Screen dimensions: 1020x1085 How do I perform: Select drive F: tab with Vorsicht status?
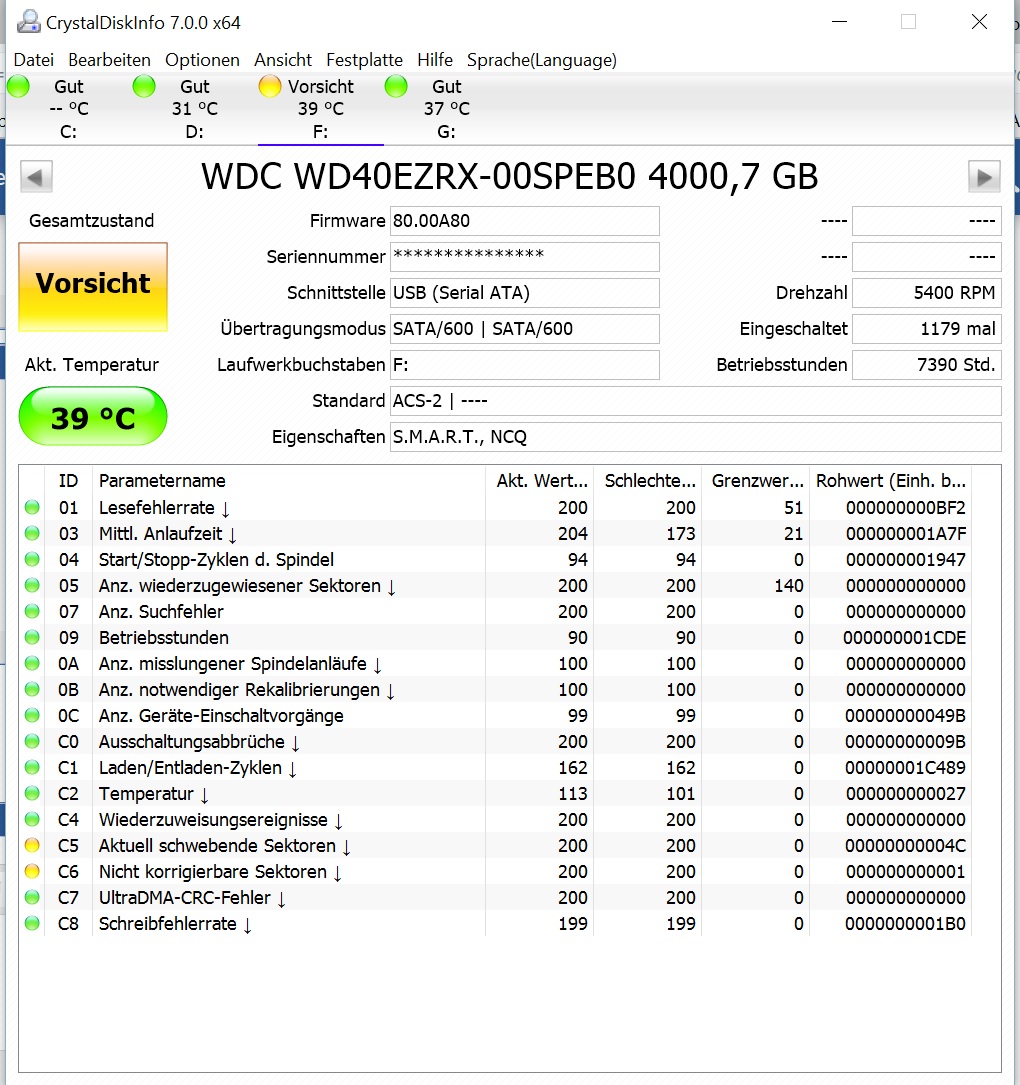tap(320, 109)
